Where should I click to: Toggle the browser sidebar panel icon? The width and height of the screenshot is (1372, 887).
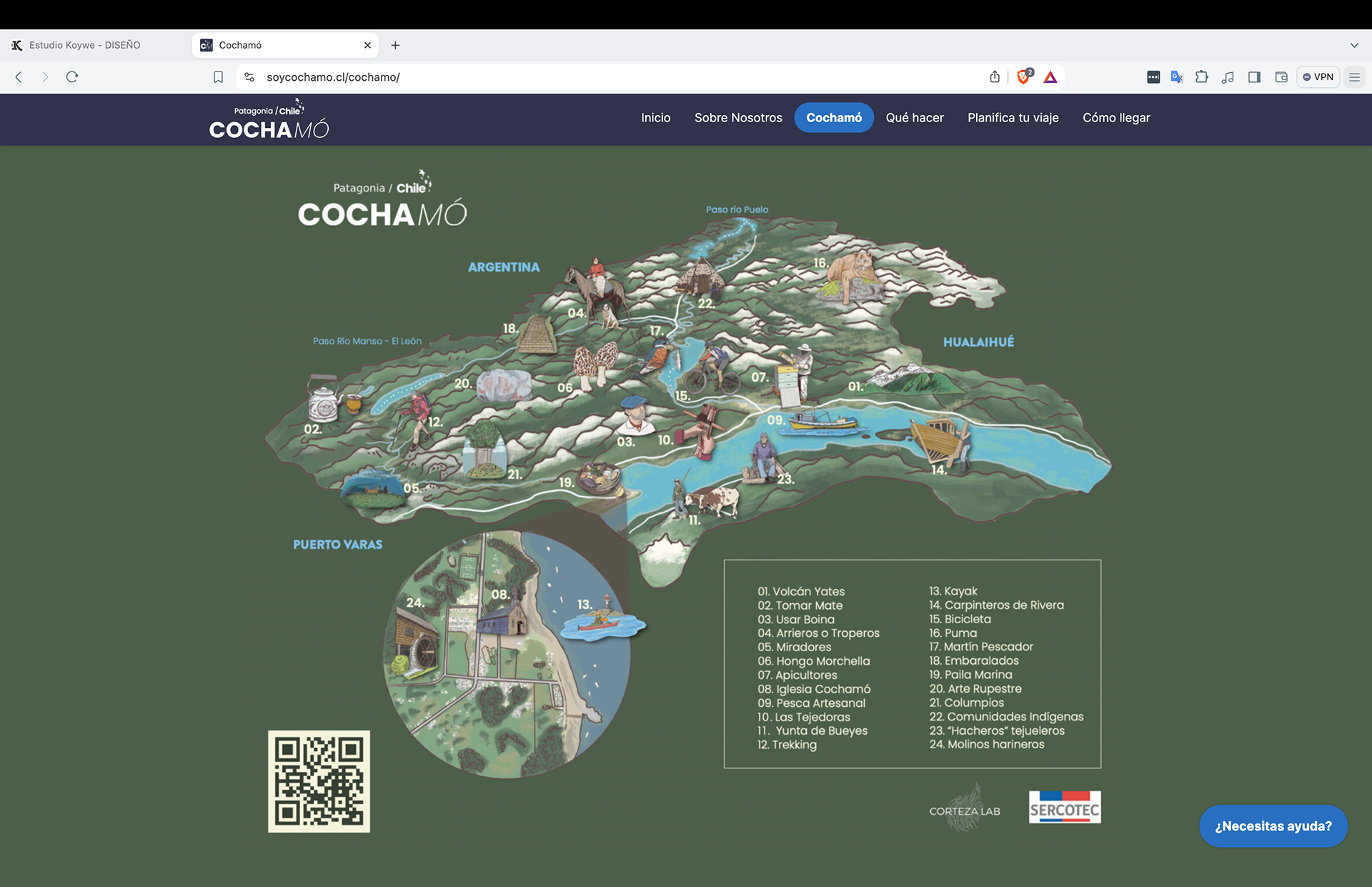1254,77
